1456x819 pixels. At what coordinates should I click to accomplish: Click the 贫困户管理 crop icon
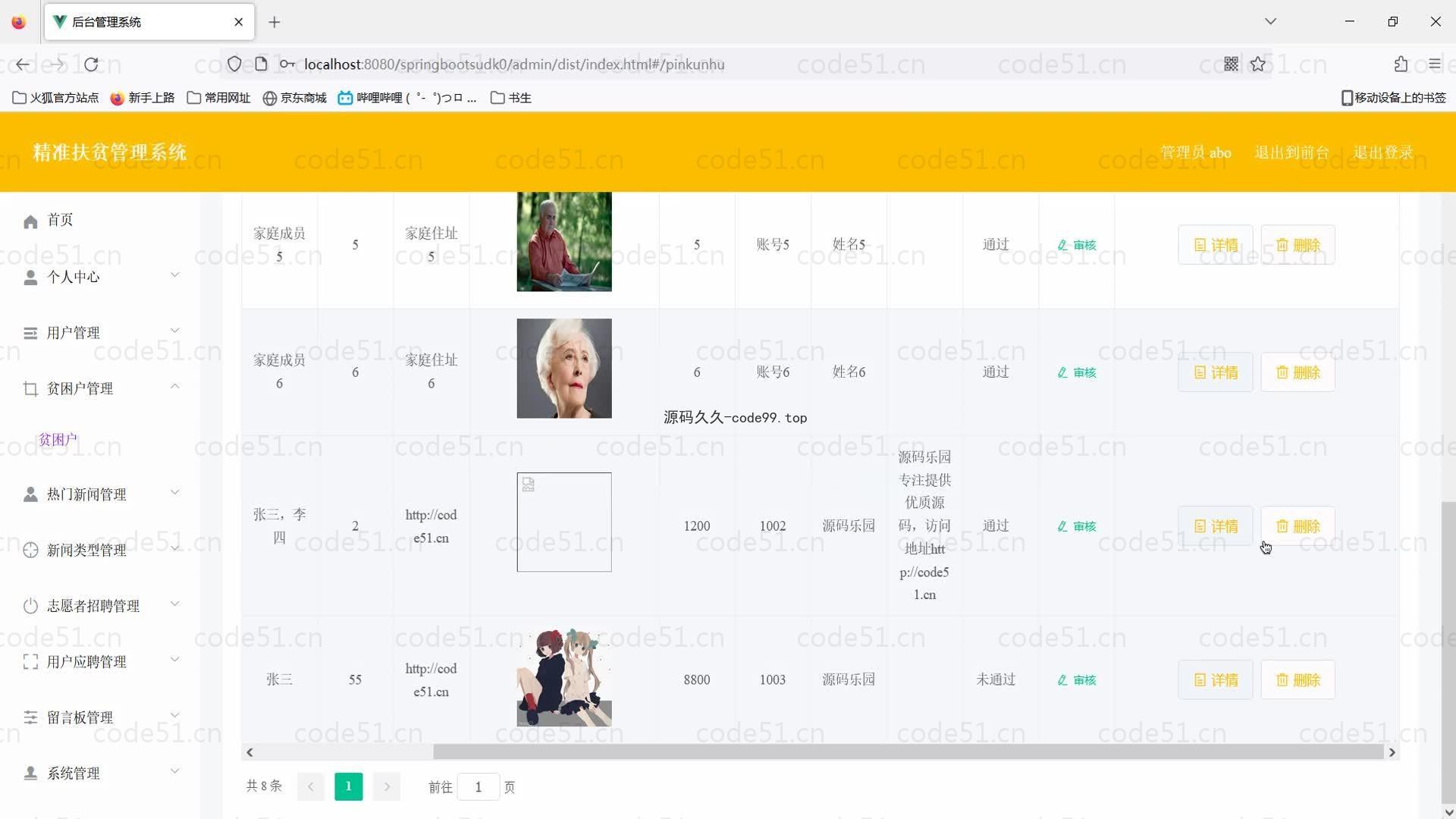click(x=30, y=389)
